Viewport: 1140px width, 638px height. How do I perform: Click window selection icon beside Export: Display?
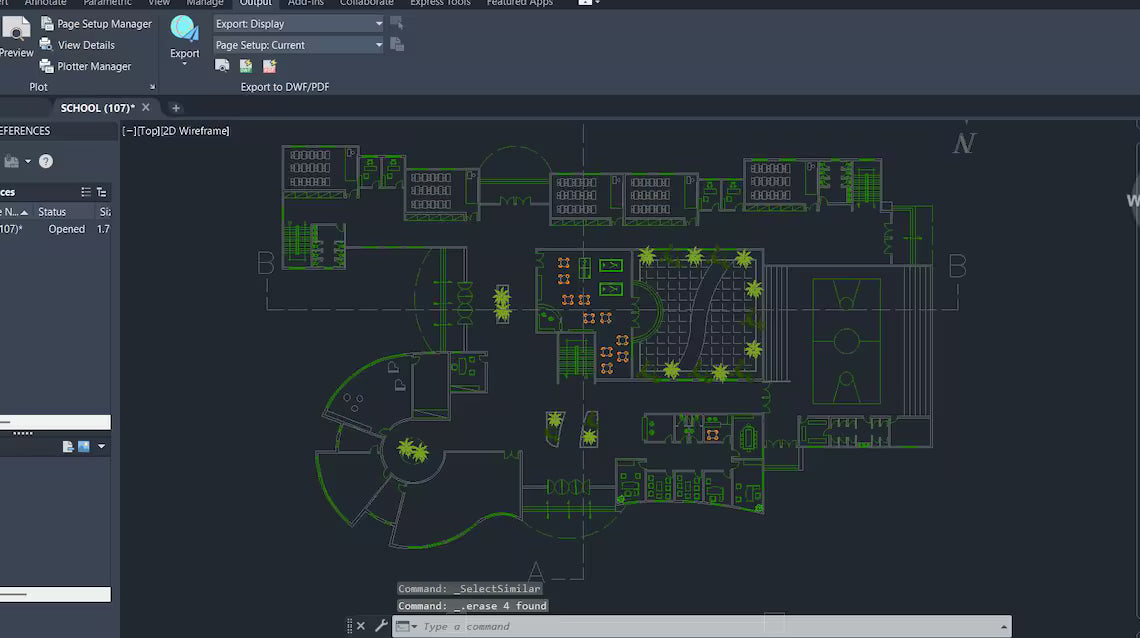coord(396,23)
